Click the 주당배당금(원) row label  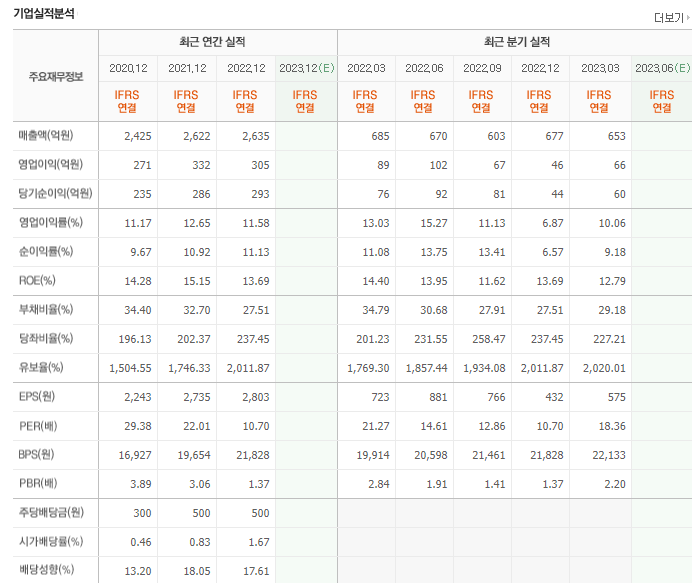pos(51,512)
